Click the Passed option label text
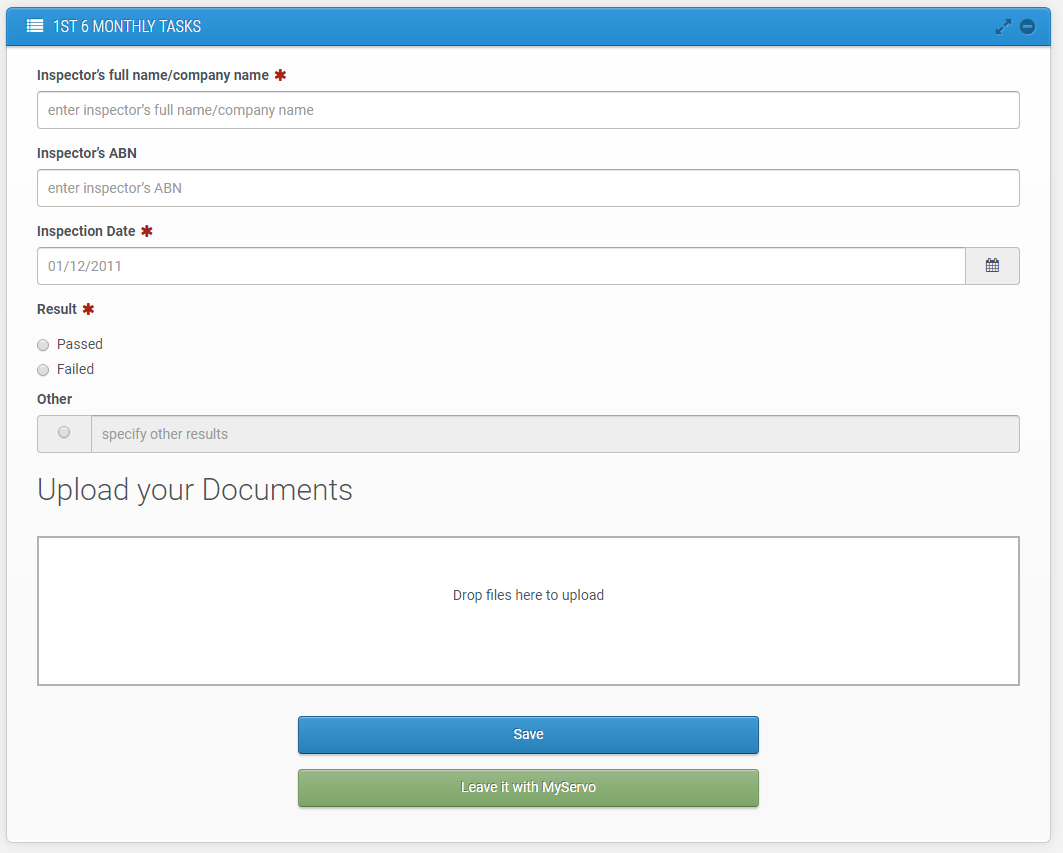The width and height of the screenshot is (1063, 853). point(80,344)
